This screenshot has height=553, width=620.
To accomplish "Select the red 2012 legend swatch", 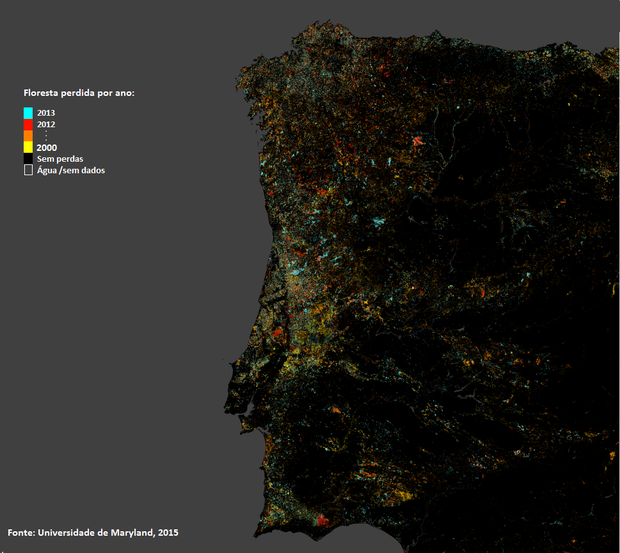I will pos(29,124).
